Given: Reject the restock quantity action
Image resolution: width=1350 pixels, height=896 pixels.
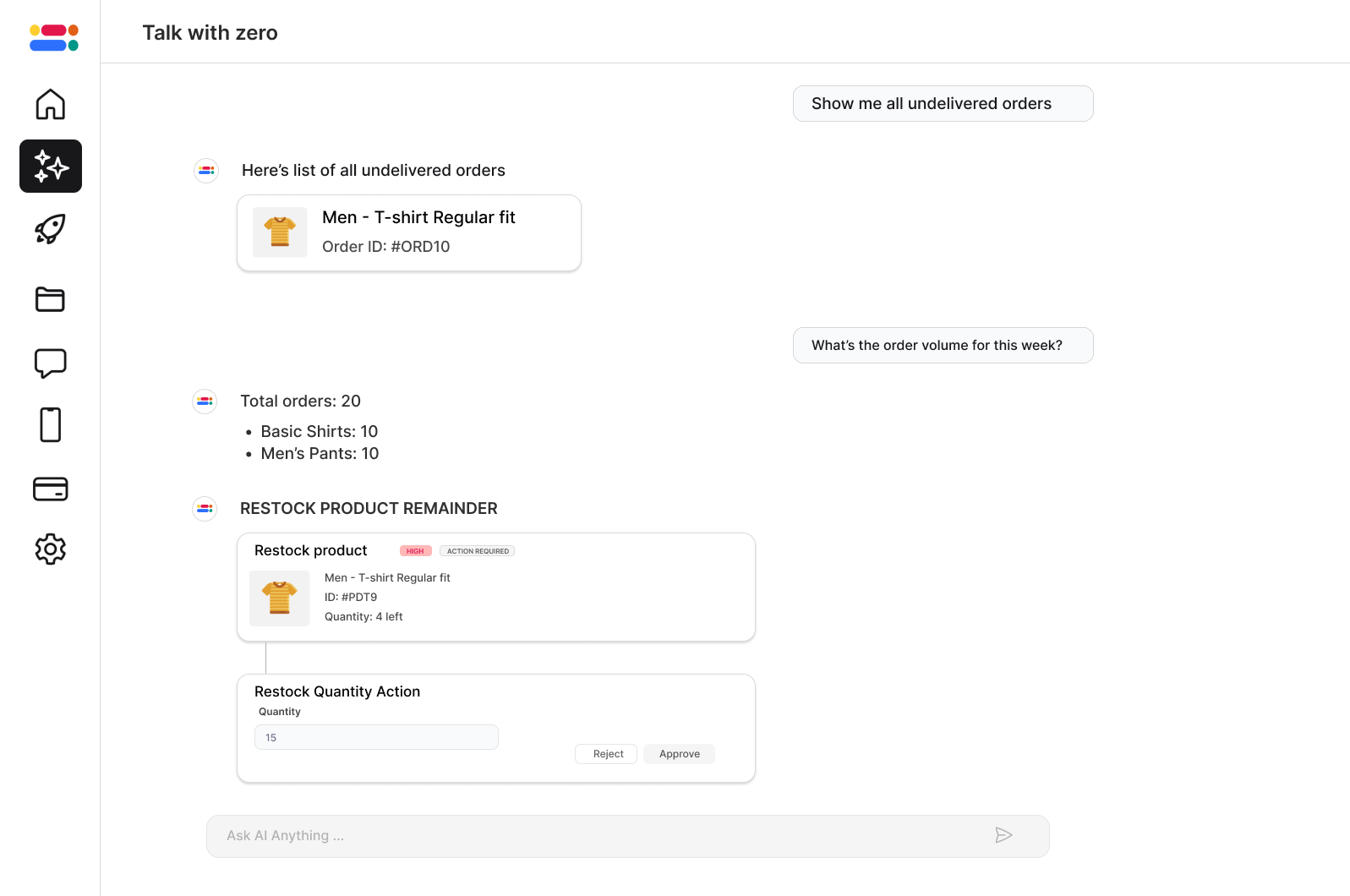Looking at the screenshot, I should (x=608, y=754).
